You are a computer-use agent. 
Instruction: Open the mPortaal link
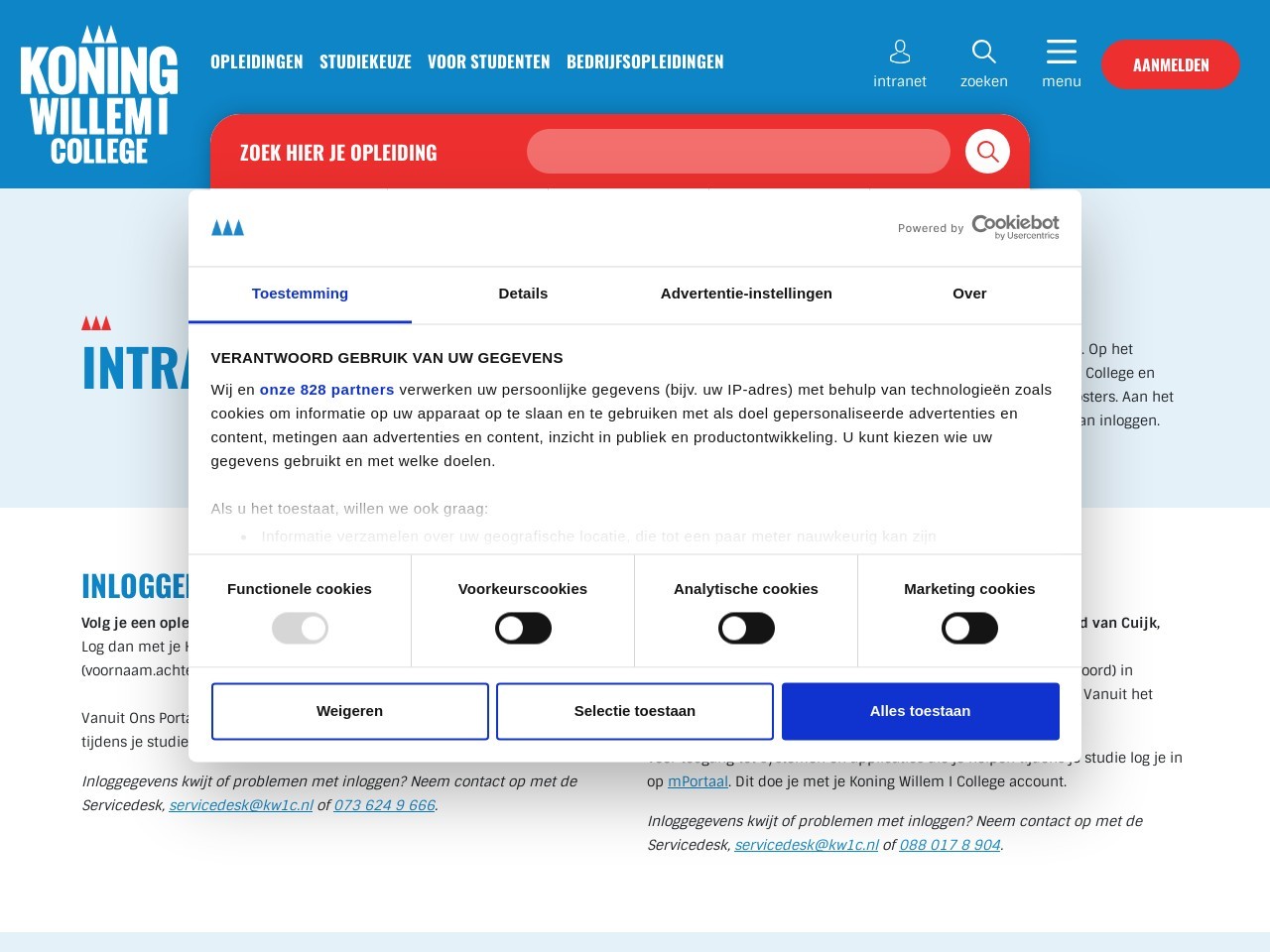coord(698,781)
